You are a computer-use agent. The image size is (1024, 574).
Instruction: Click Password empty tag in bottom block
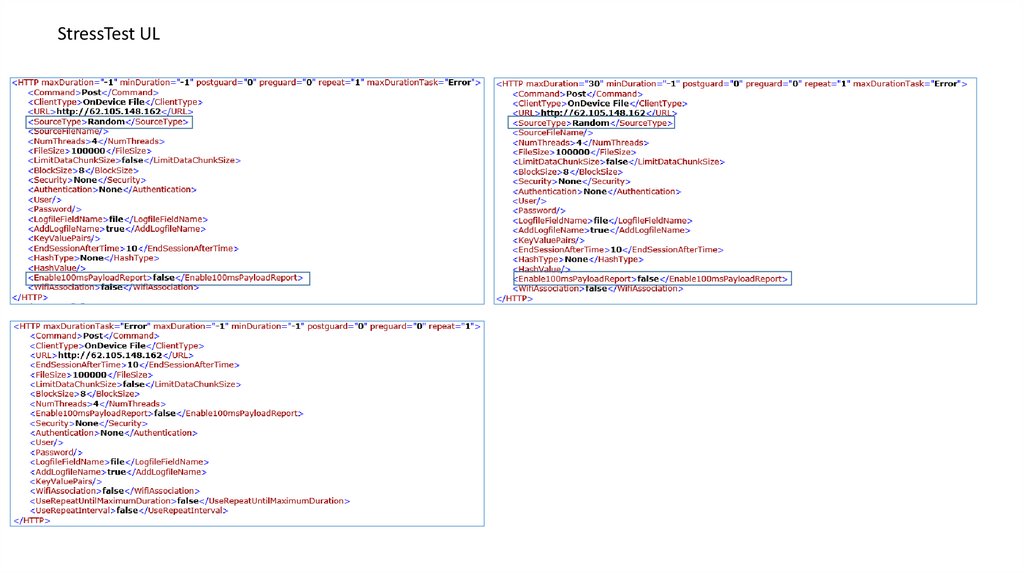point(56,453)
